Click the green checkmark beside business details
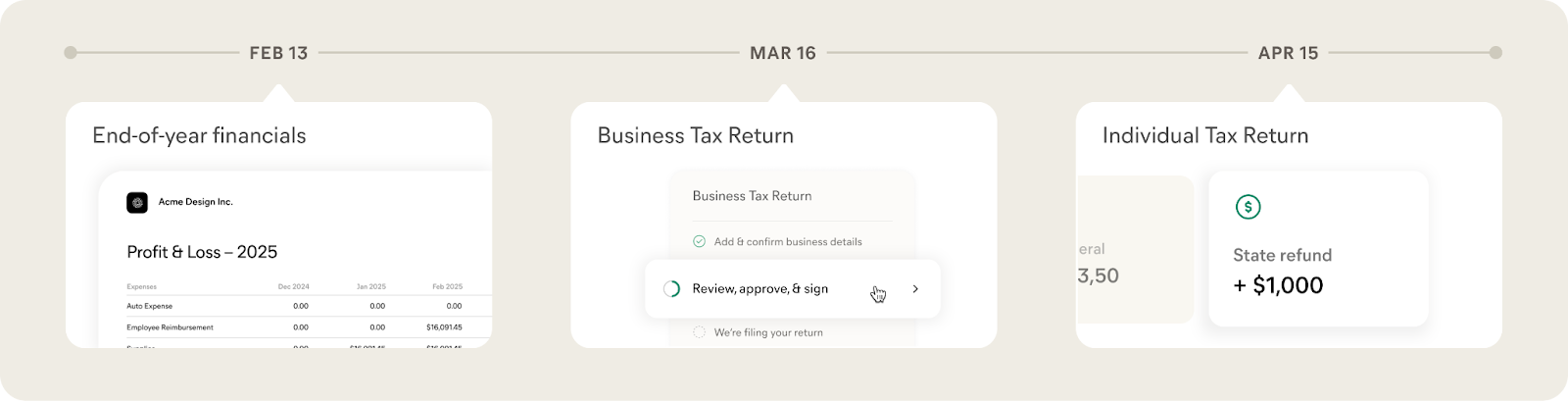This screenshot has height=401, width=1568. 699,241
